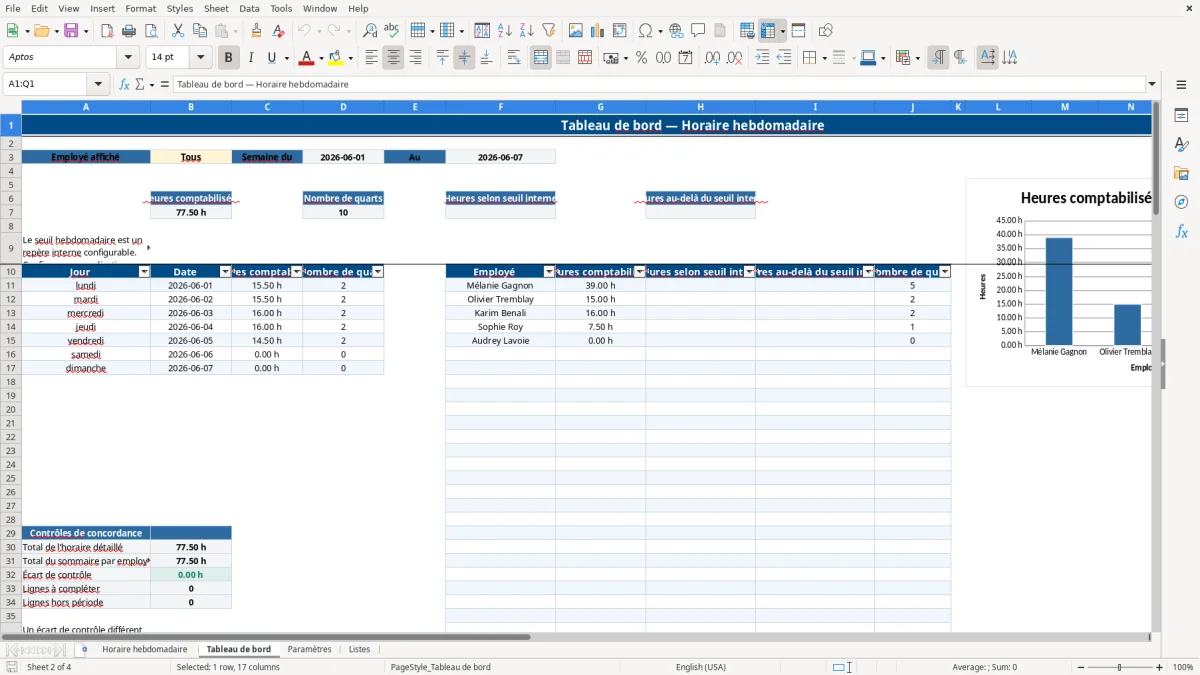Viewport: 1200px width, 675px height.
Task: Open the Sheet menu
Action: pyautogui.click(x=216, y=8)
